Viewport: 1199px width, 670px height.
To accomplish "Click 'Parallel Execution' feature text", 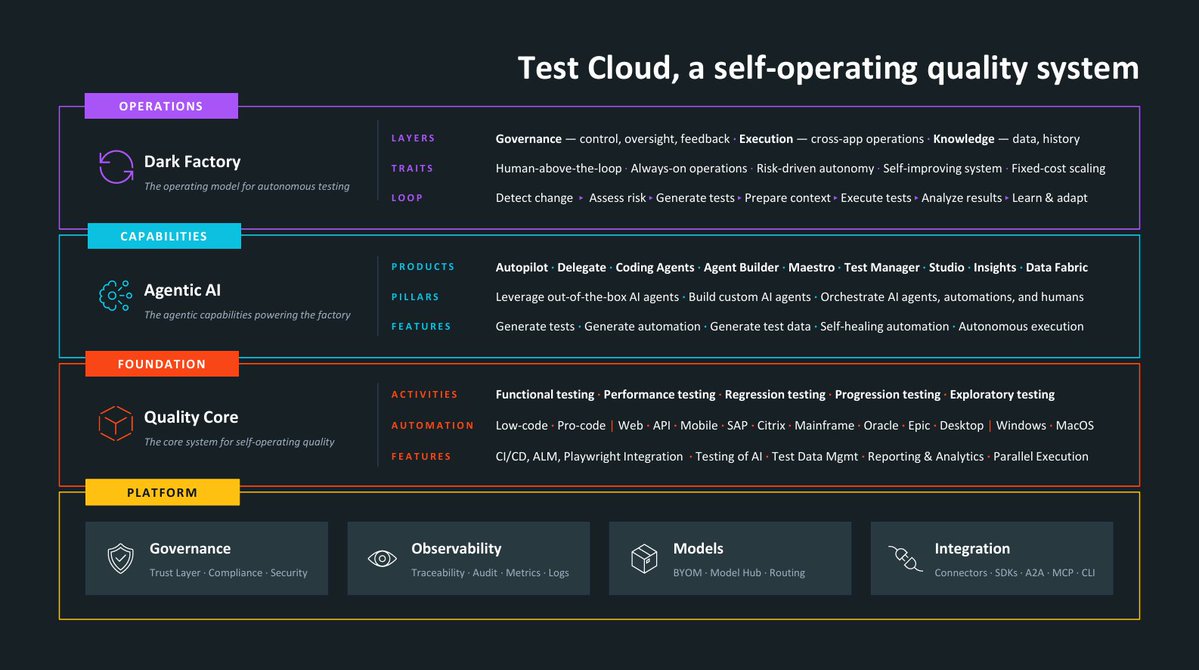I will [1041, 457].
